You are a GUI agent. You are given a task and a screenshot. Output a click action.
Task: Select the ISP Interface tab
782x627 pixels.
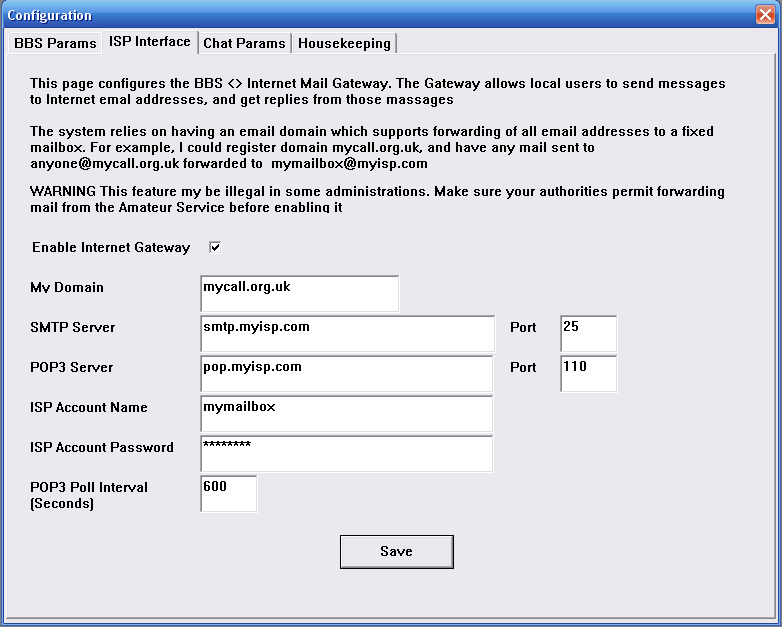[x=148, y=41]
